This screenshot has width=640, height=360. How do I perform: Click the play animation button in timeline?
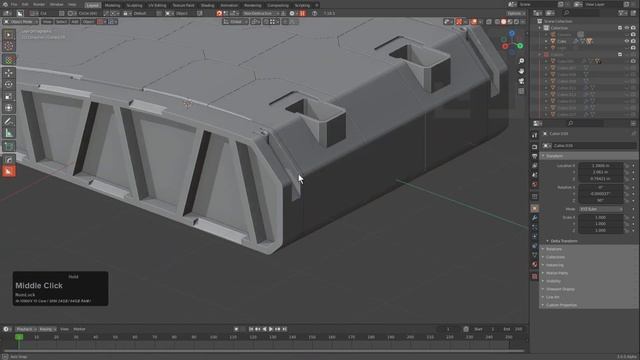[271, 329]
